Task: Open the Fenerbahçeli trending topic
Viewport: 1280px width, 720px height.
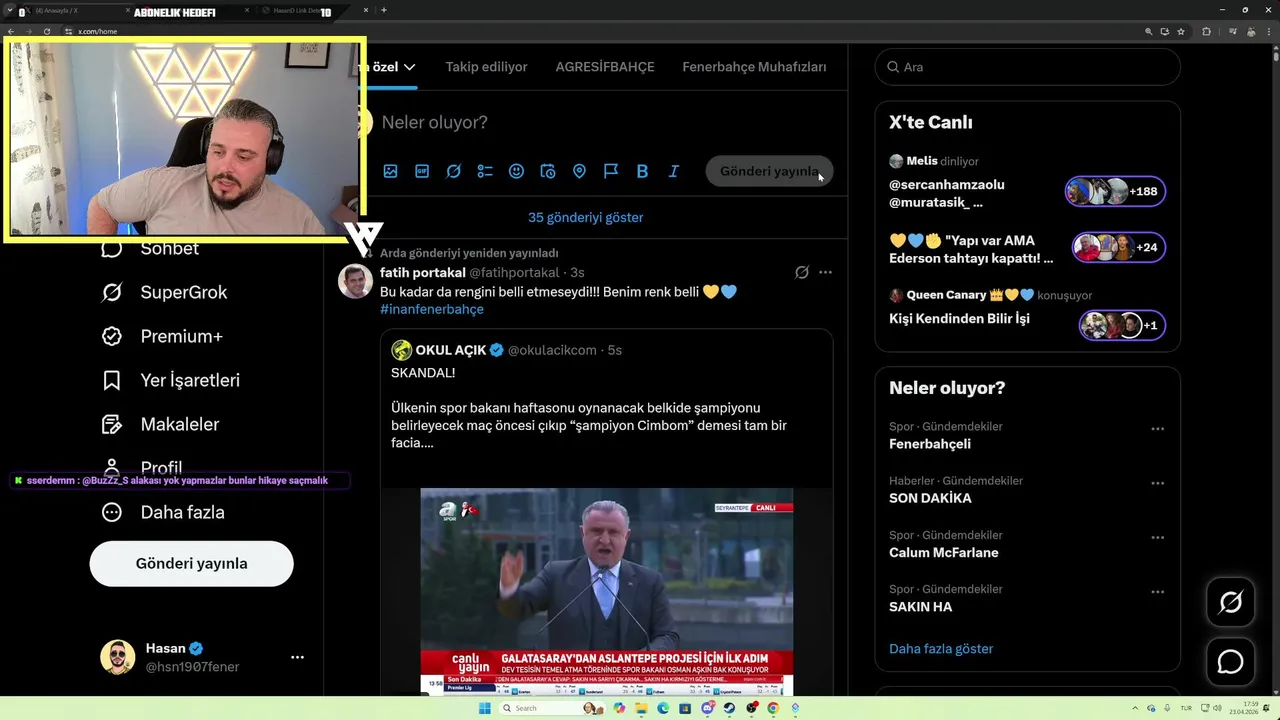Action: click(x=930, y=444)
